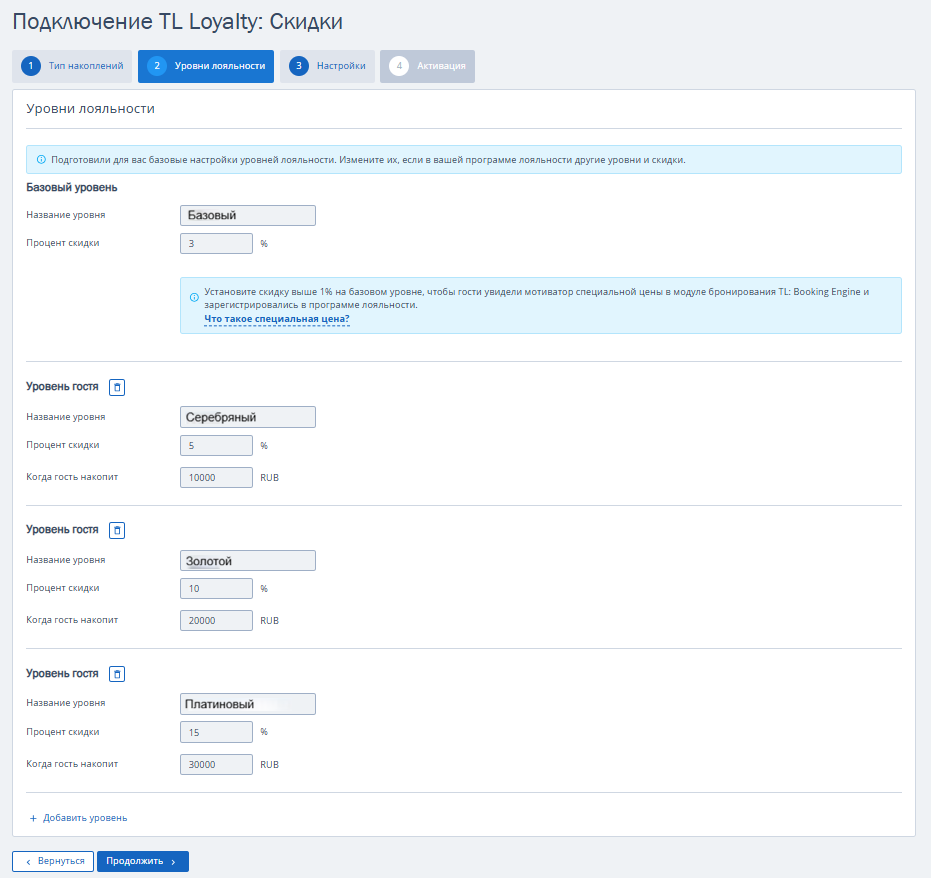Select the Золотой discount percent field
The width and height of the screenshot is (931, 878).
216,589
